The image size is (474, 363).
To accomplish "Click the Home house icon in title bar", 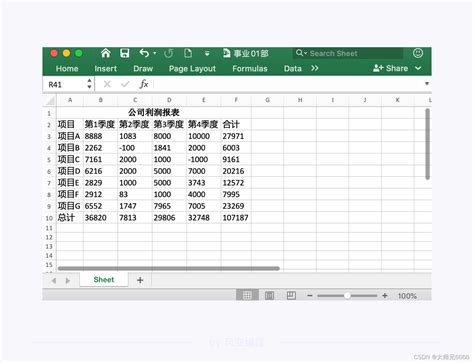I will coord(106,53).
